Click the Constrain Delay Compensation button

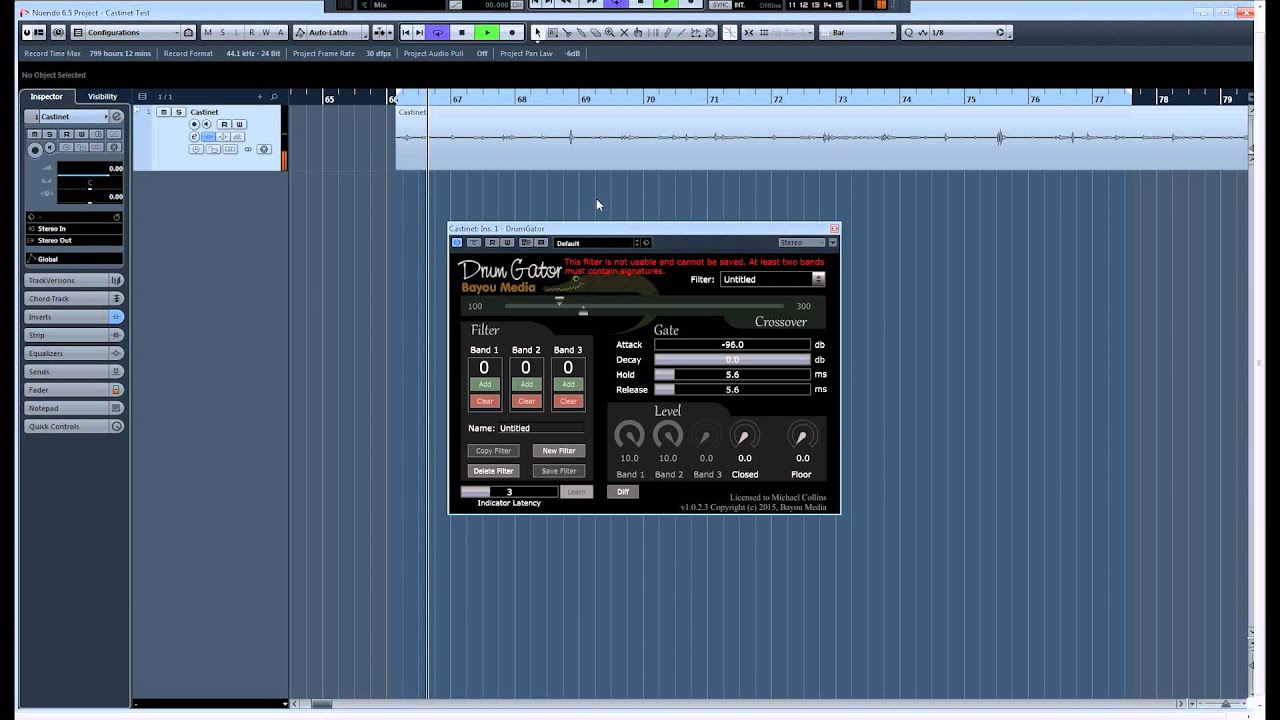(58, 32)
